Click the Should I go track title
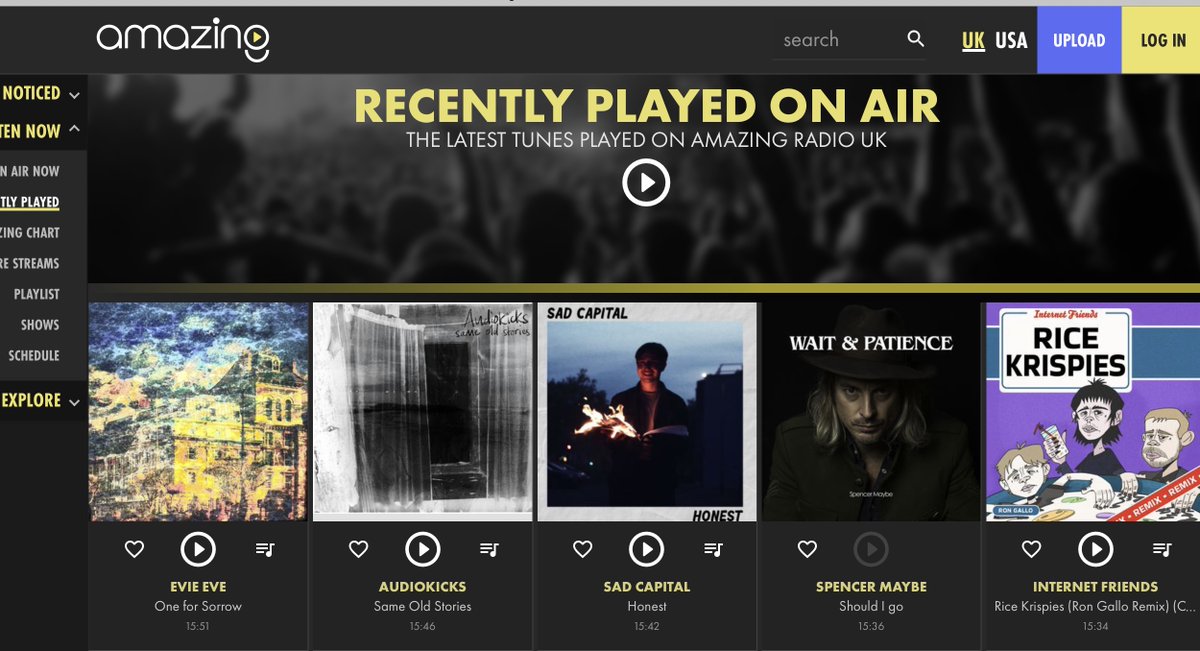This screenshot has width=1200, height=651. tap(871, 606)
